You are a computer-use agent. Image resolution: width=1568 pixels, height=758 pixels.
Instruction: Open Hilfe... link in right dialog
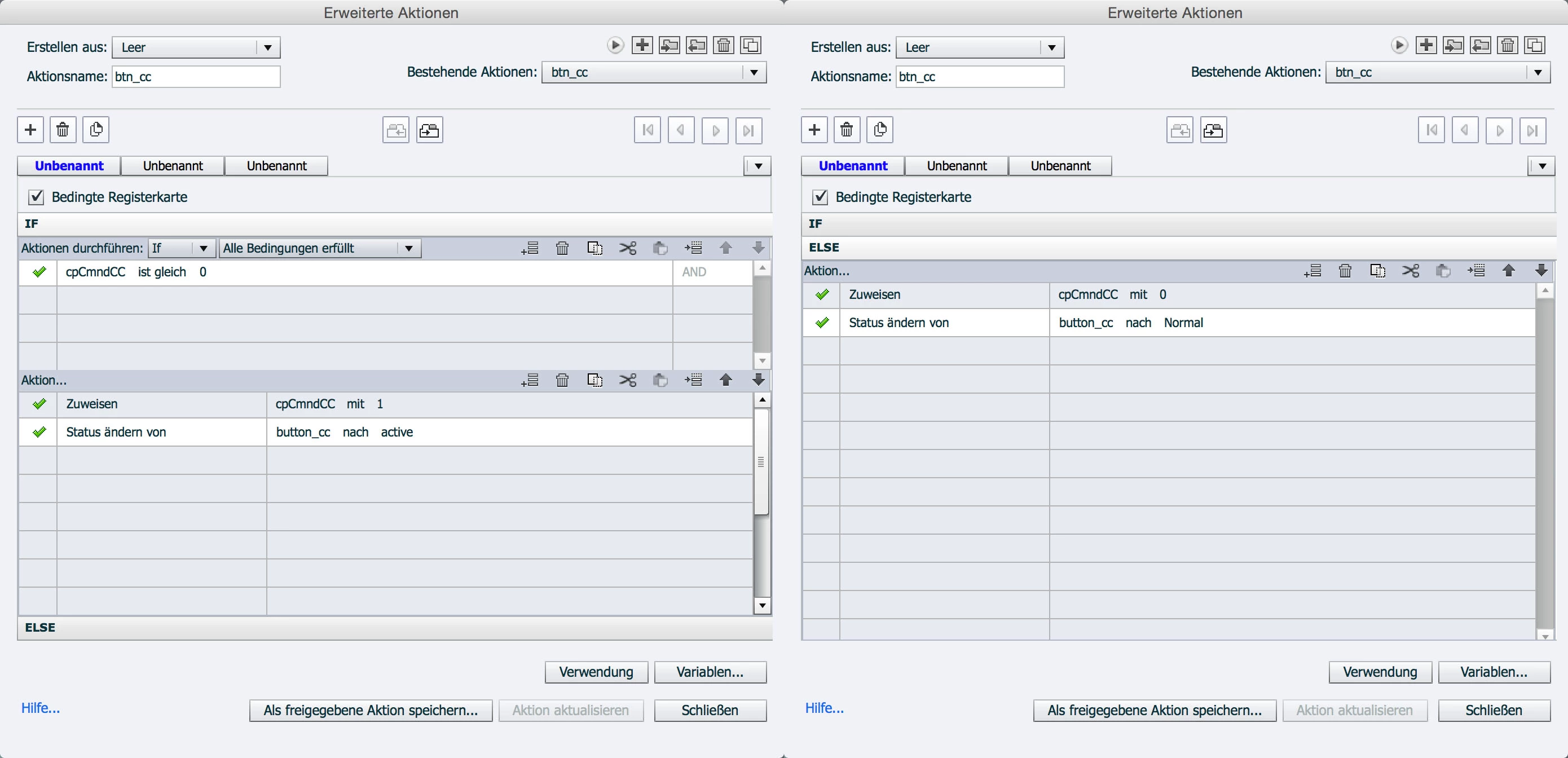click(x=824, y=708)
